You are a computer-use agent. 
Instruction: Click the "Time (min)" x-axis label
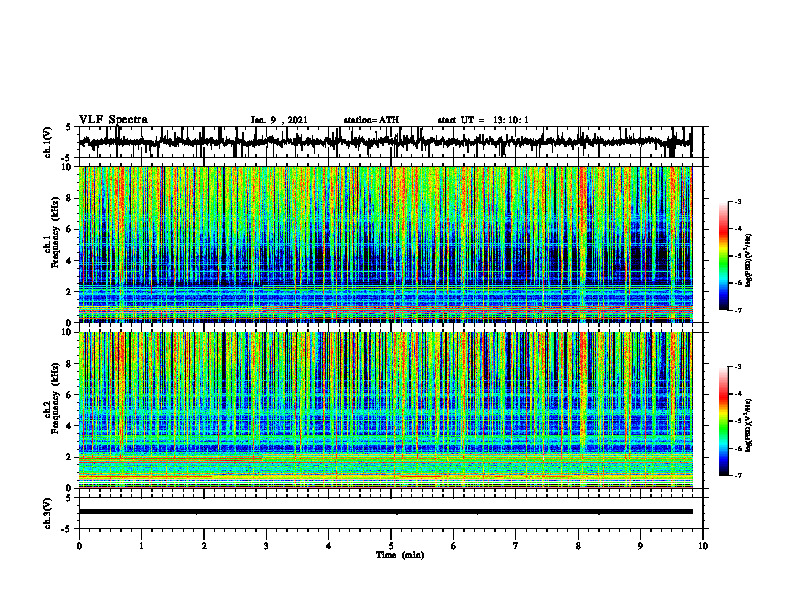(400, 555)
